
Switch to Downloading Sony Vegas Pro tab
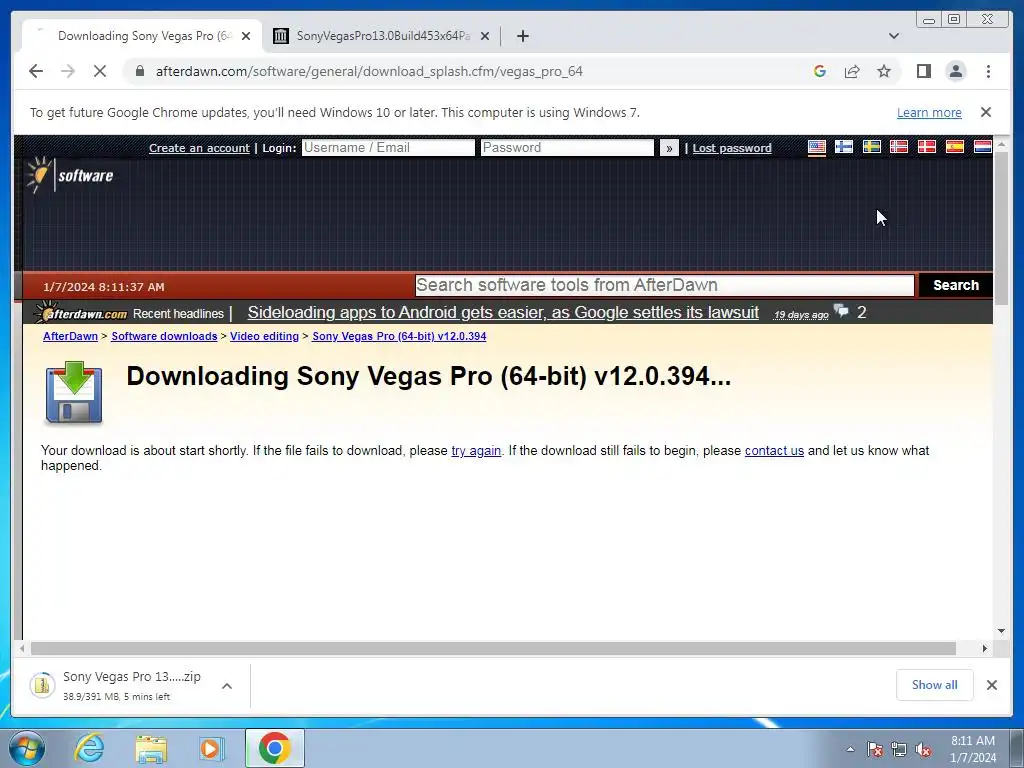(x=143, y=36)
